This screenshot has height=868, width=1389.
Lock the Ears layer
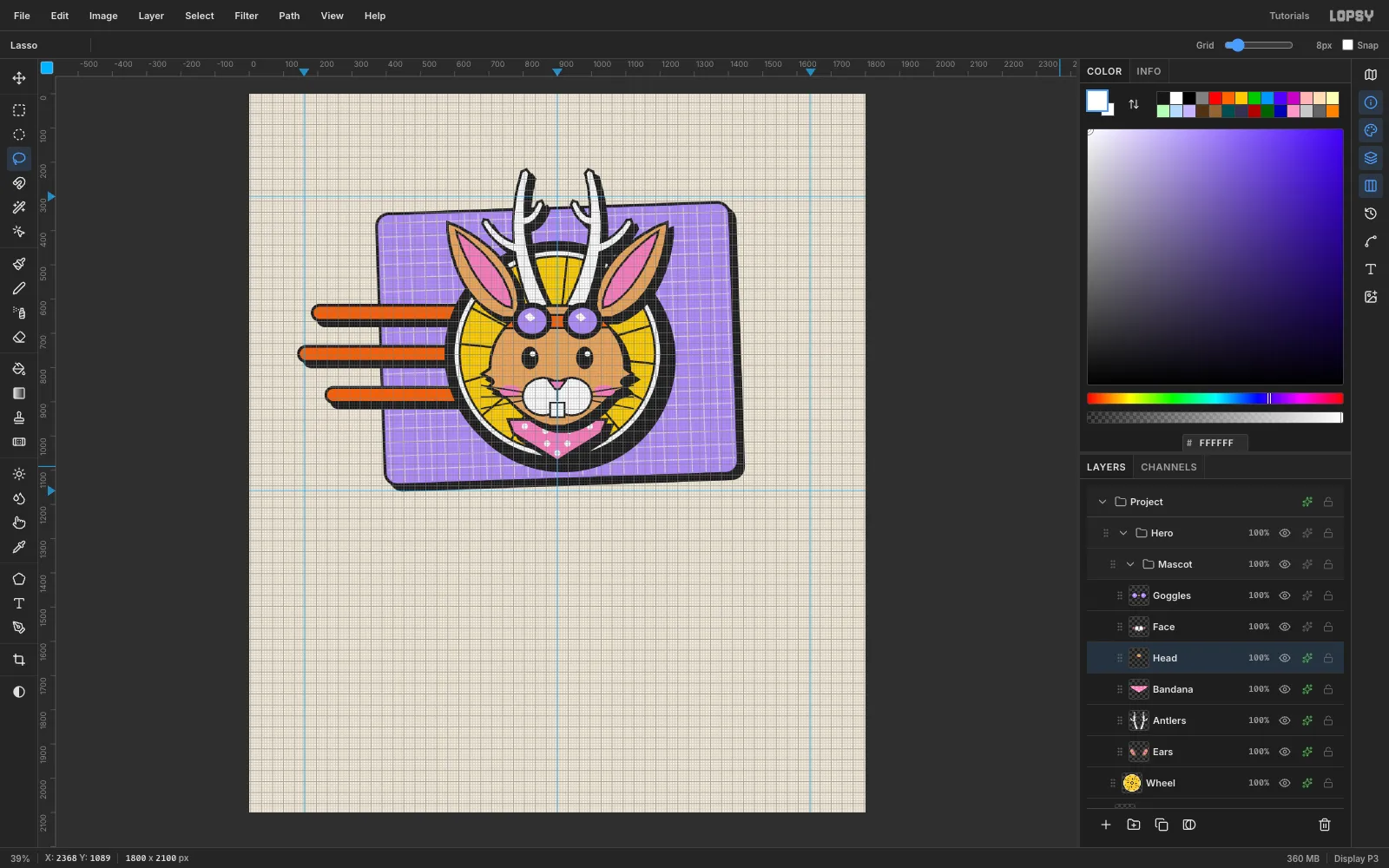tap(1328, 752)
